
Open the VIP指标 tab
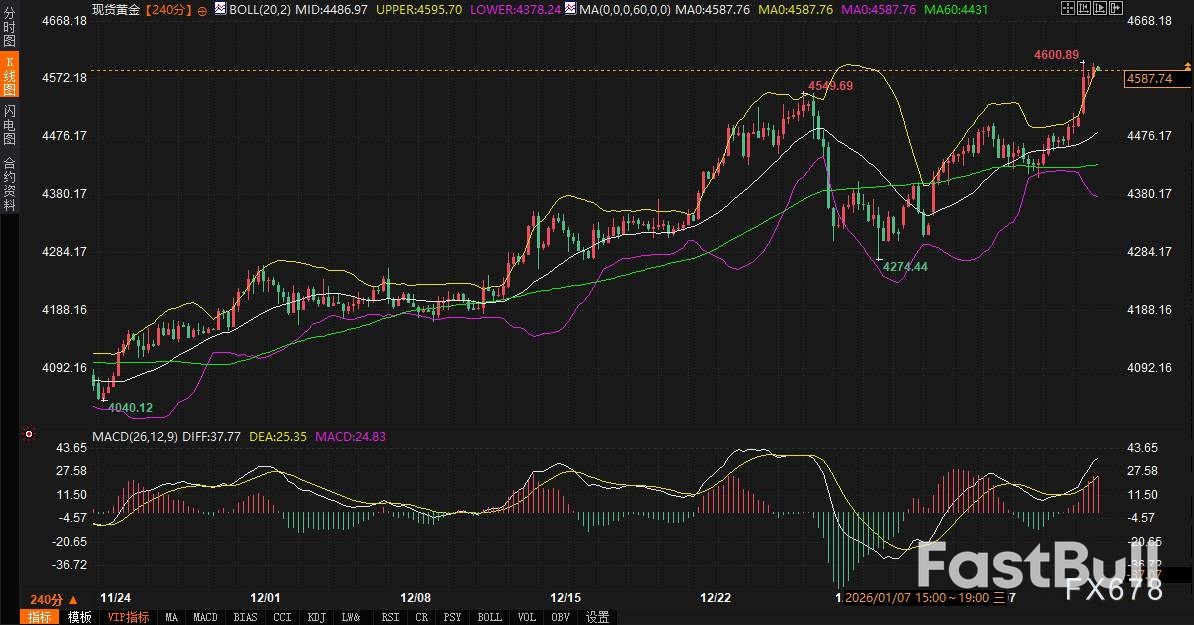(x=128, y=617)
